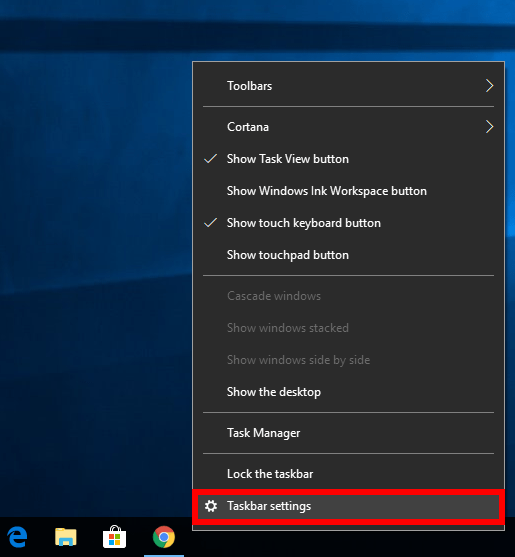The image size is (515, 557).
Task: Open the Toolbars menu entry
Action: (348, 86)
